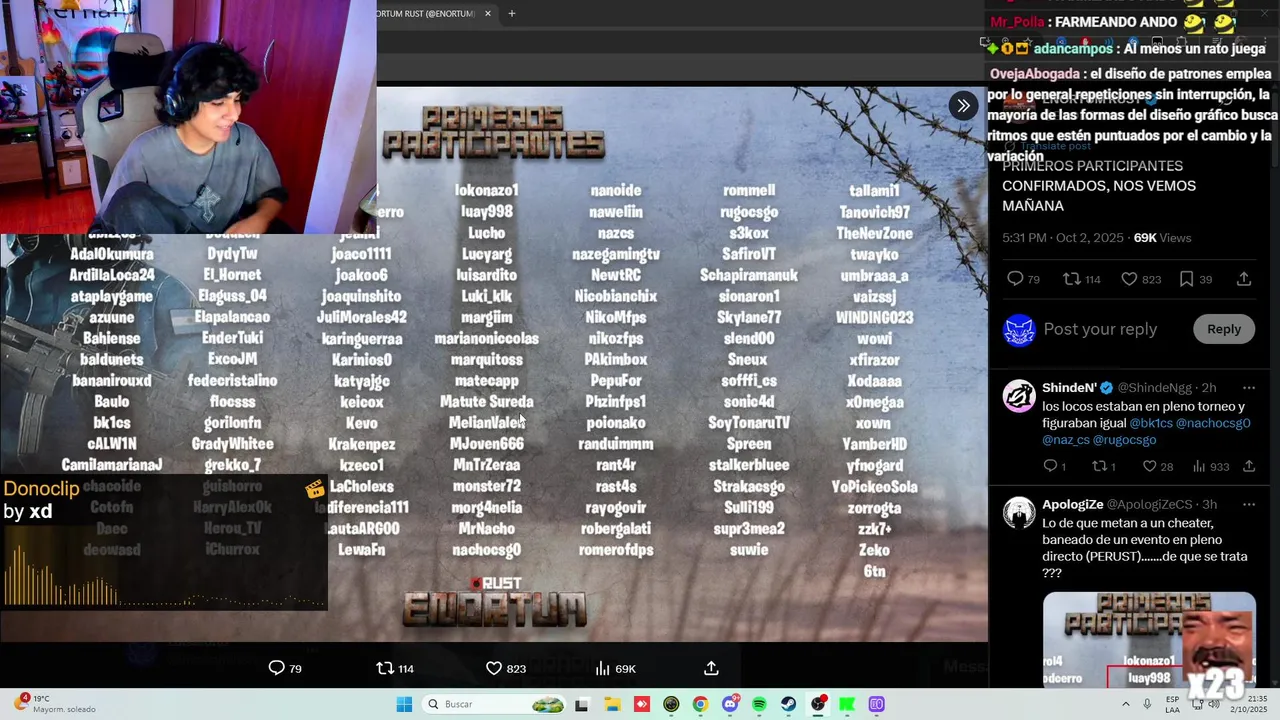Open File Explorer from the taskbar
The height and width of the screenshot is (720, 1280).
[x=612, y=704]
